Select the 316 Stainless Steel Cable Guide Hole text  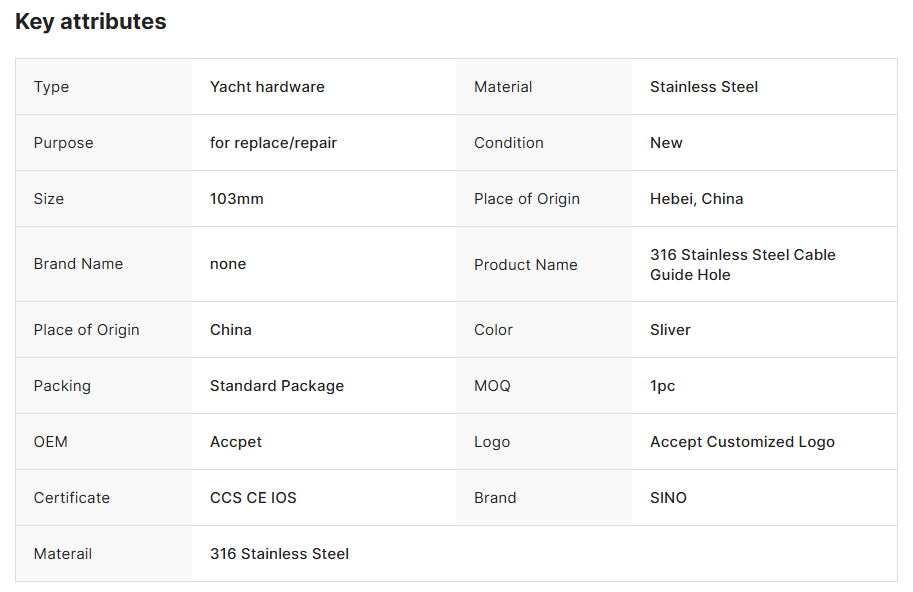click(742, 265)
